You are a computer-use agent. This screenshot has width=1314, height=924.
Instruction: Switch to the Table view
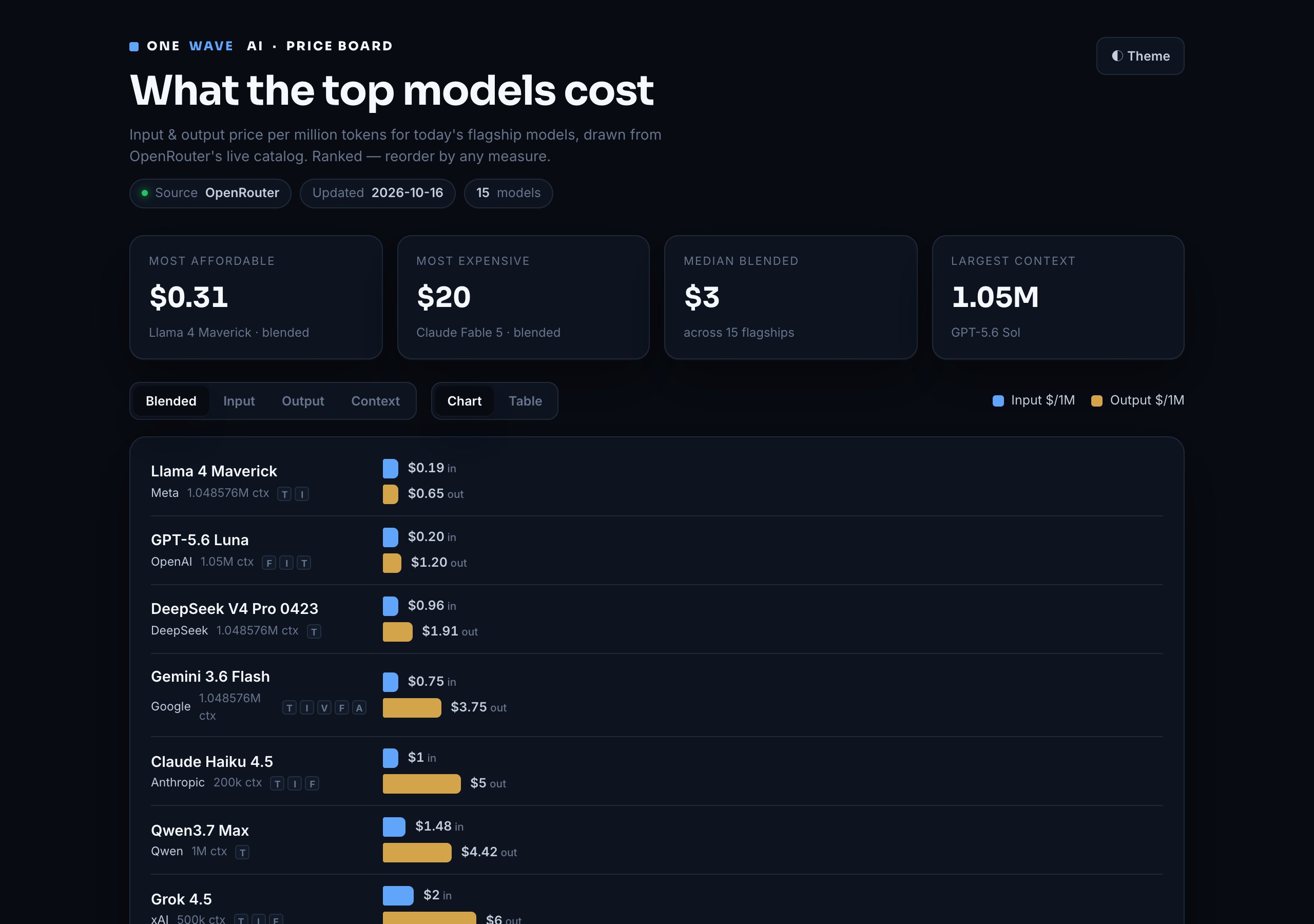[525, 401]
